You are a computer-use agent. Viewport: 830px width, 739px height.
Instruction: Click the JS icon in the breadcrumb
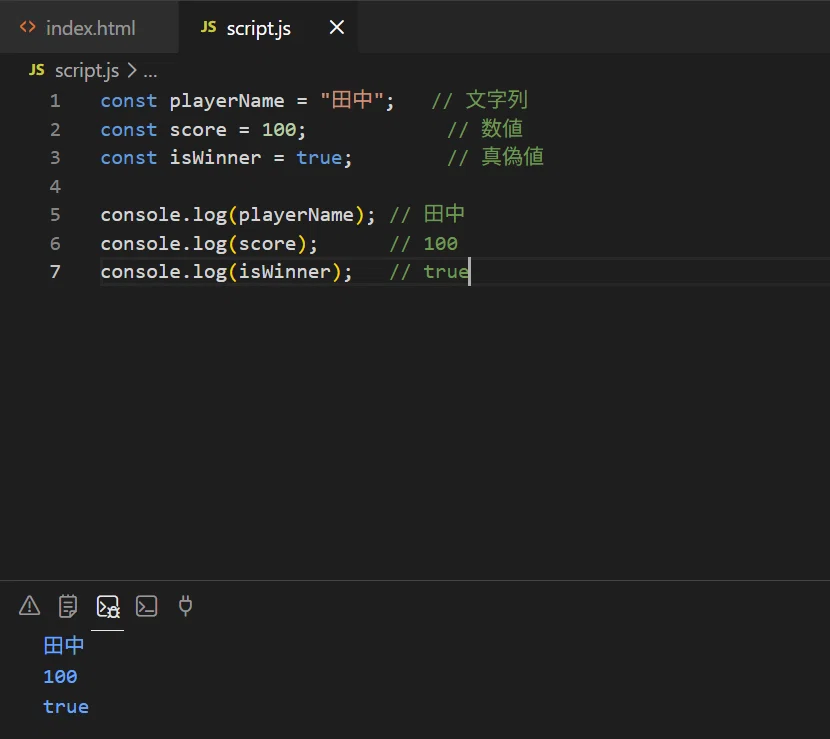pyautogui.click(x=37, y=70)
